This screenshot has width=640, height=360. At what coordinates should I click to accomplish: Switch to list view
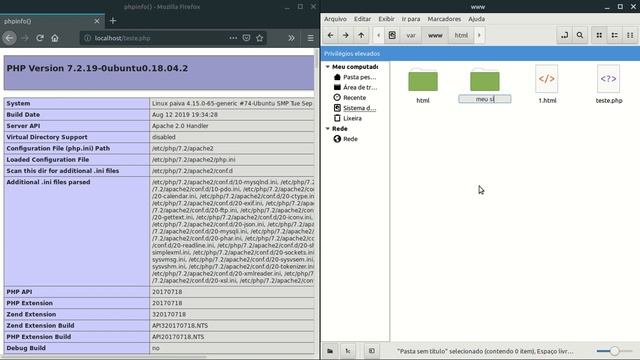coord(614,36)
